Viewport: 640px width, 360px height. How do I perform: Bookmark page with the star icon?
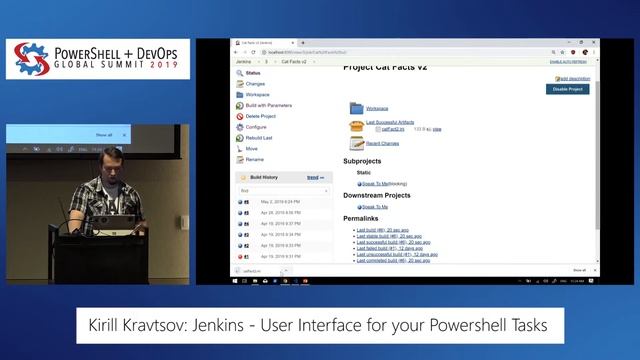pyautogui.click(x=562, y=52)
